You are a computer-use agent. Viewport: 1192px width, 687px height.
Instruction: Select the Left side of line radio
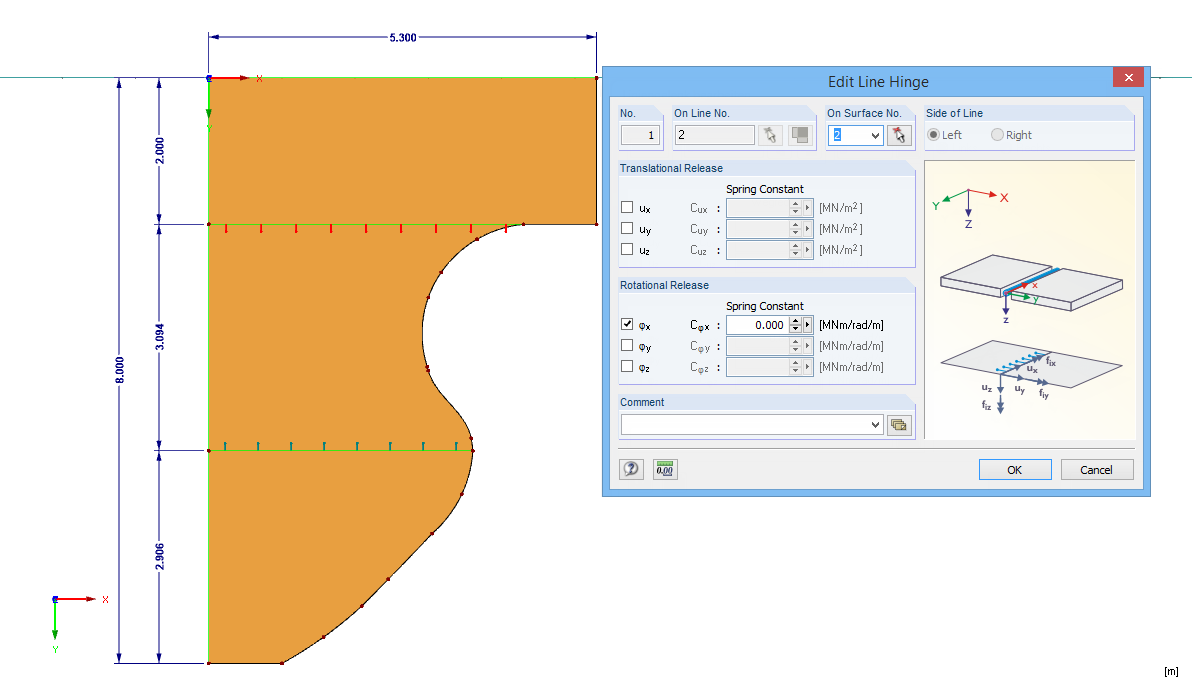coord(934,135)
